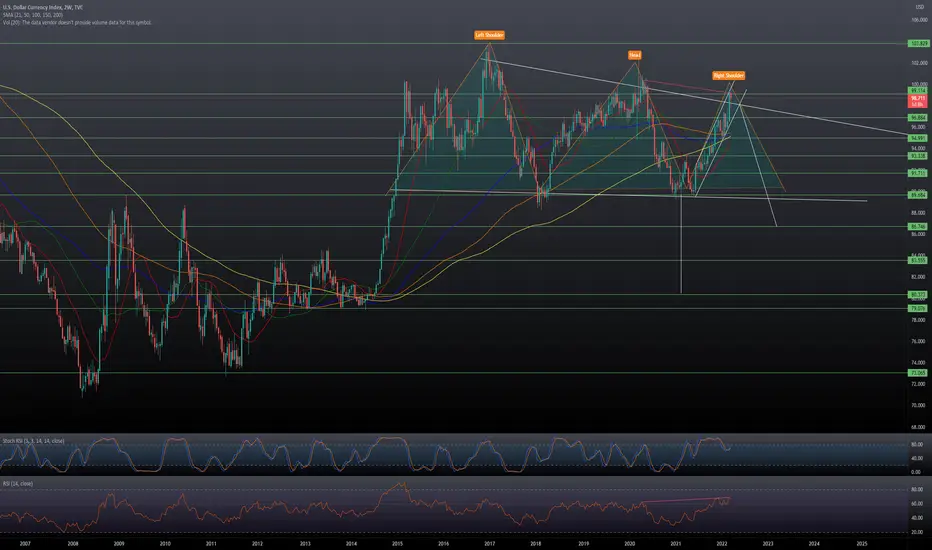Click the 2014 label on time axis

[351, 543]
